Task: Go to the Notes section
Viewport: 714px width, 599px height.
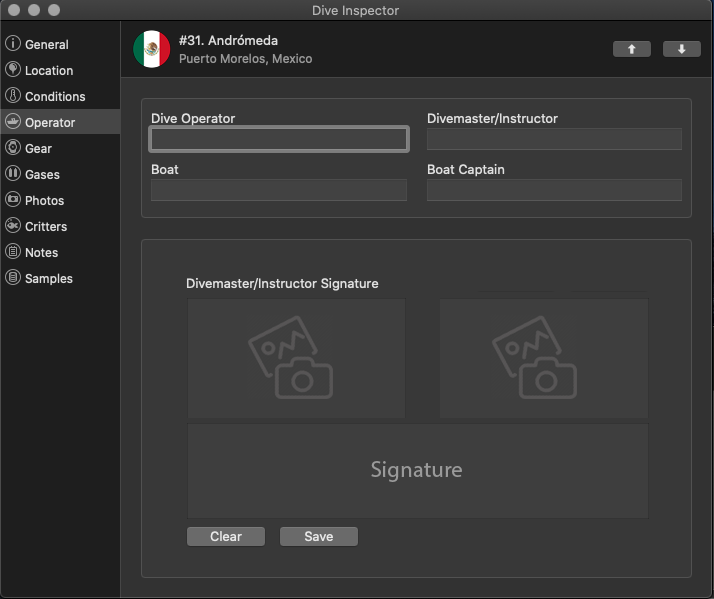Action: 41,252
